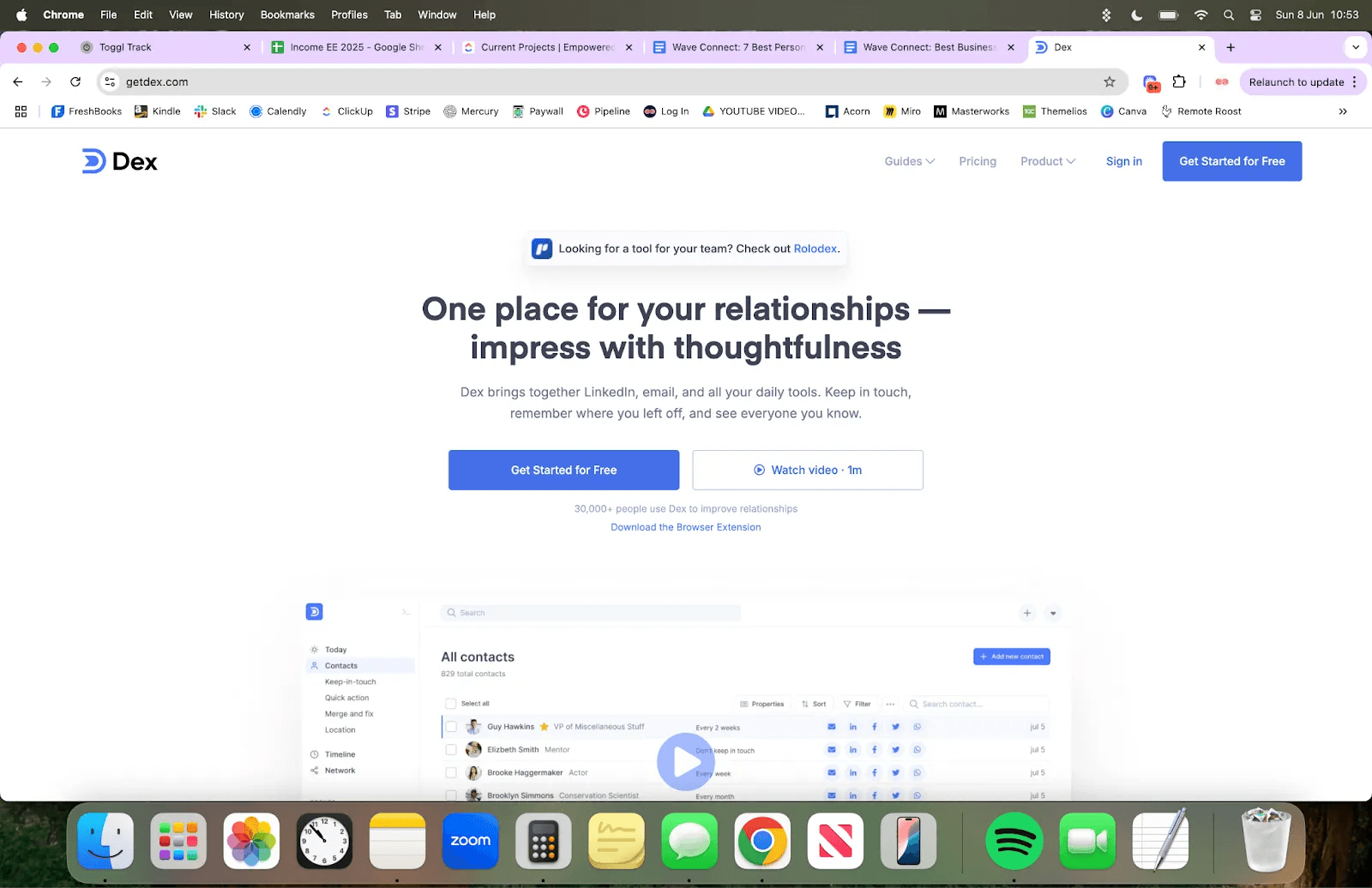Viewport: 1372px width, 888px height.
Task: Click Download the Browser Extension link
Action: 686,527
